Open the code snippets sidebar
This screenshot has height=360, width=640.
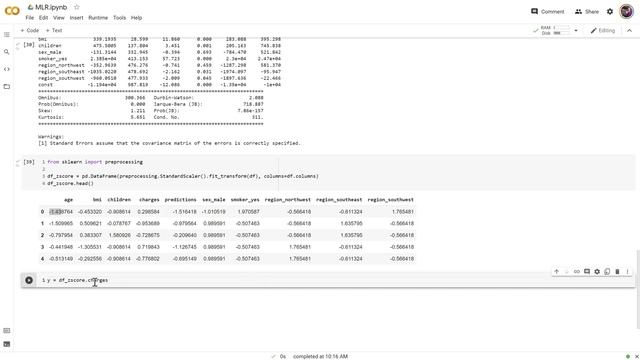tap(7, 69)
